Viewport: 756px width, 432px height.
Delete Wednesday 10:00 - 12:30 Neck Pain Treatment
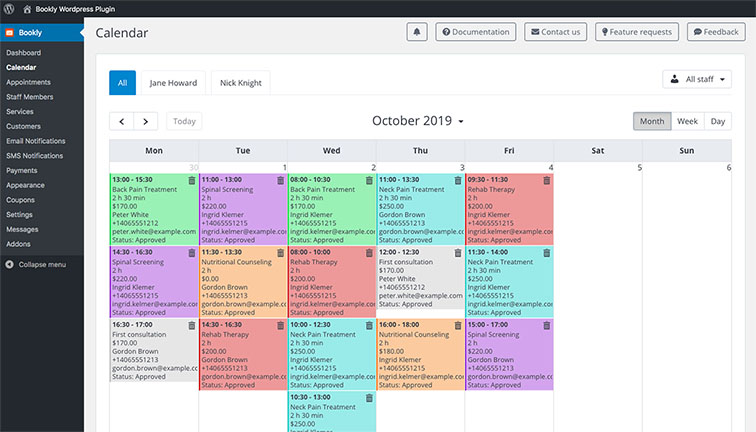point(369,325)
